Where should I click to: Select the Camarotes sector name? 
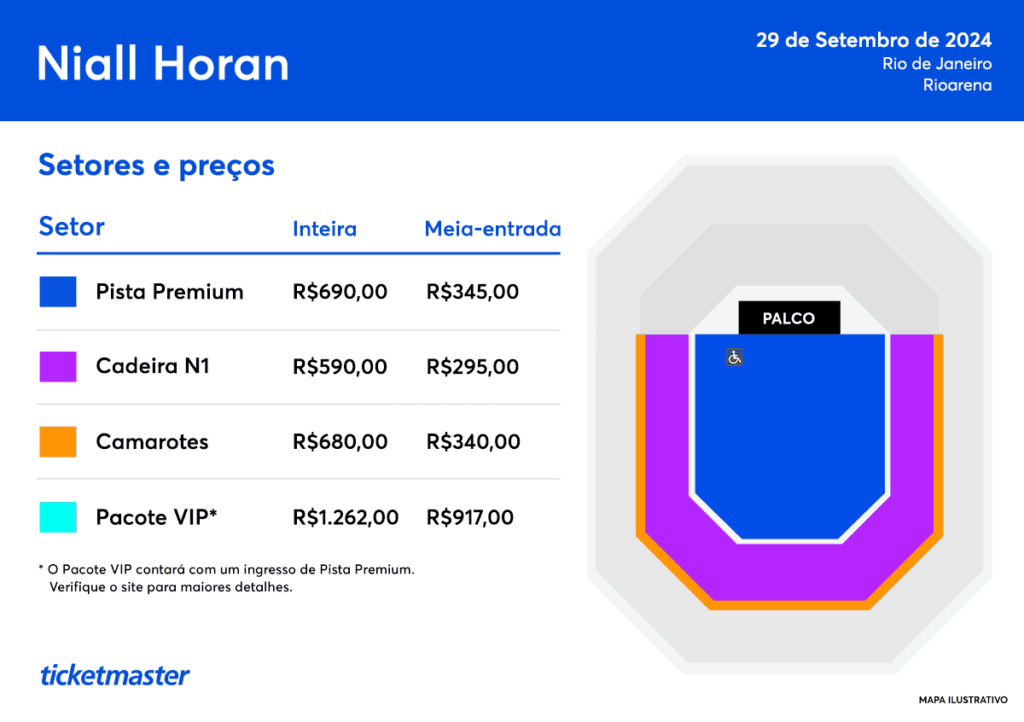(x=152, y=442)
